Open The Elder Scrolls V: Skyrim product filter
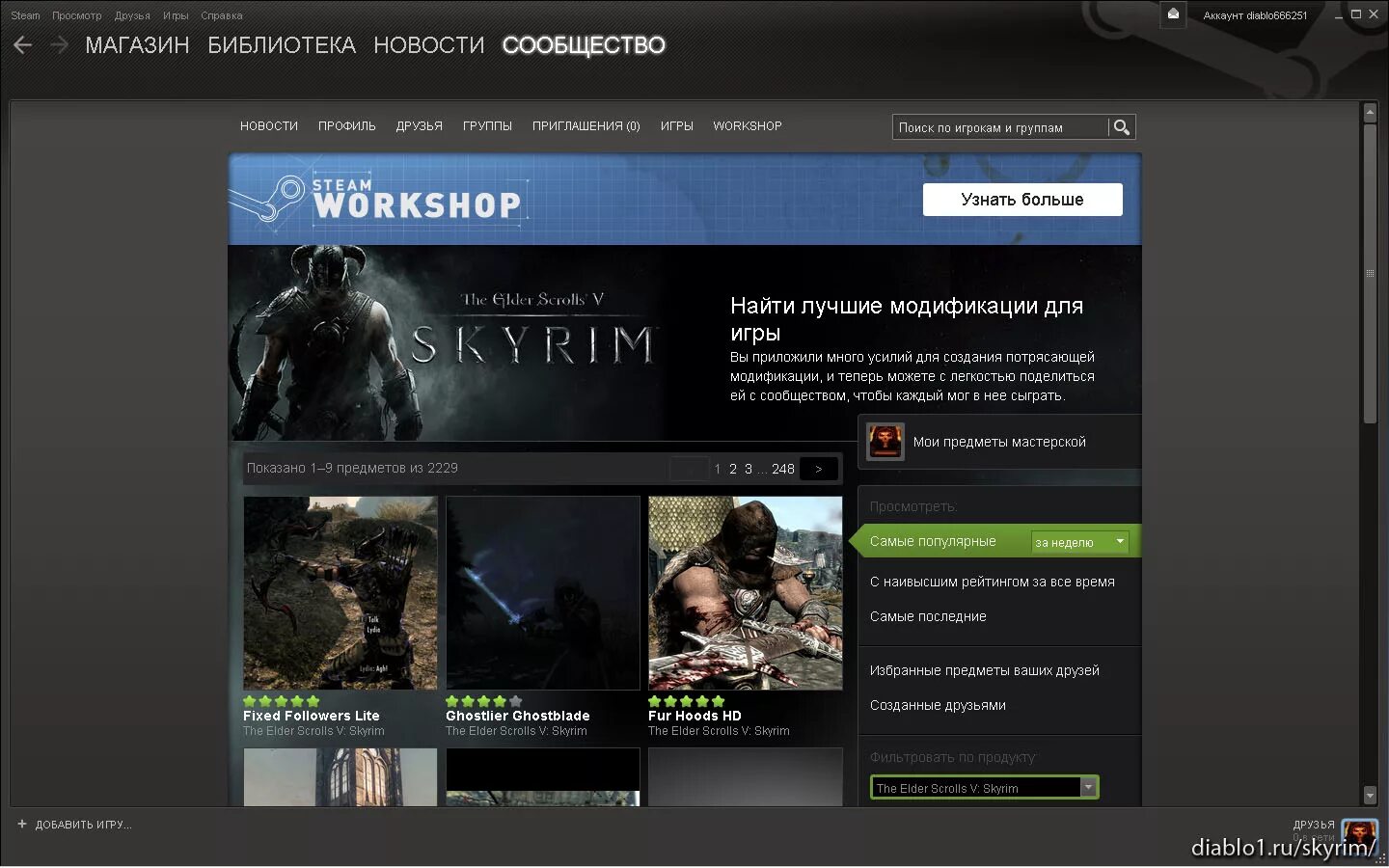1389x868 pixels. point(984,788)
